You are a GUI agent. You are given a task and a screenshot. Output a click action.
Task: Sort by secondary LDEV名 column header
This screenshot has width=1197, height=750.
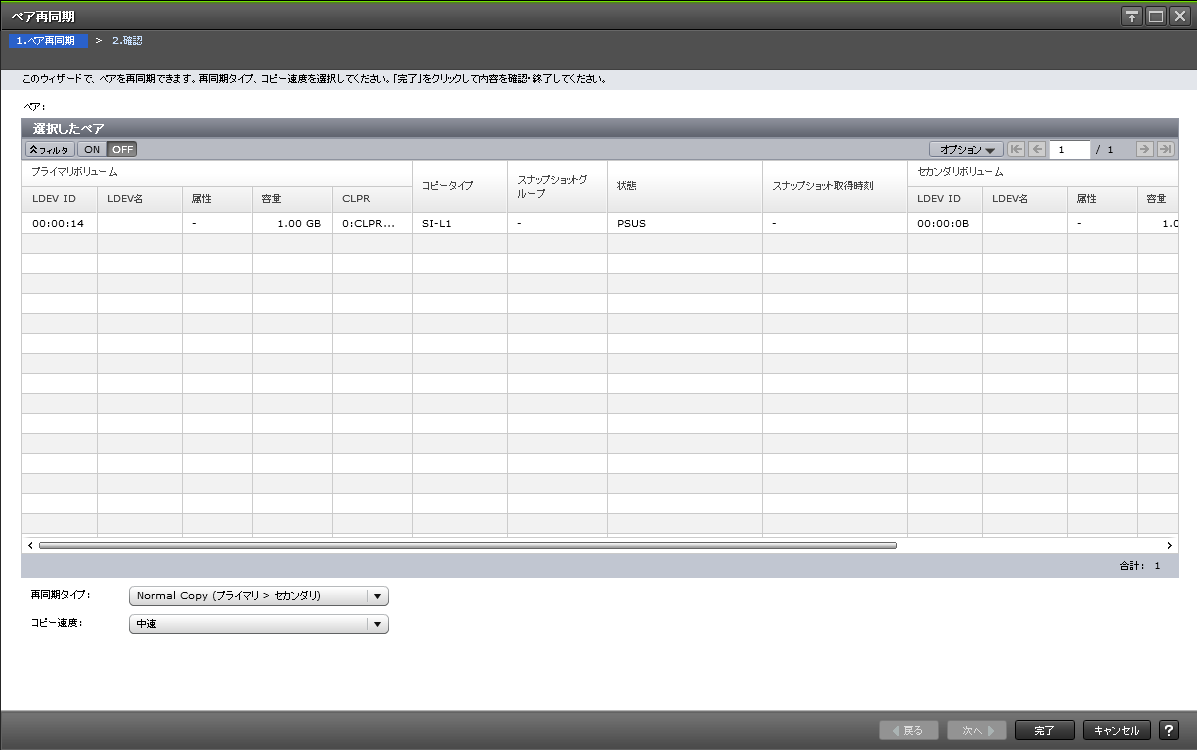pos(1024,199)
